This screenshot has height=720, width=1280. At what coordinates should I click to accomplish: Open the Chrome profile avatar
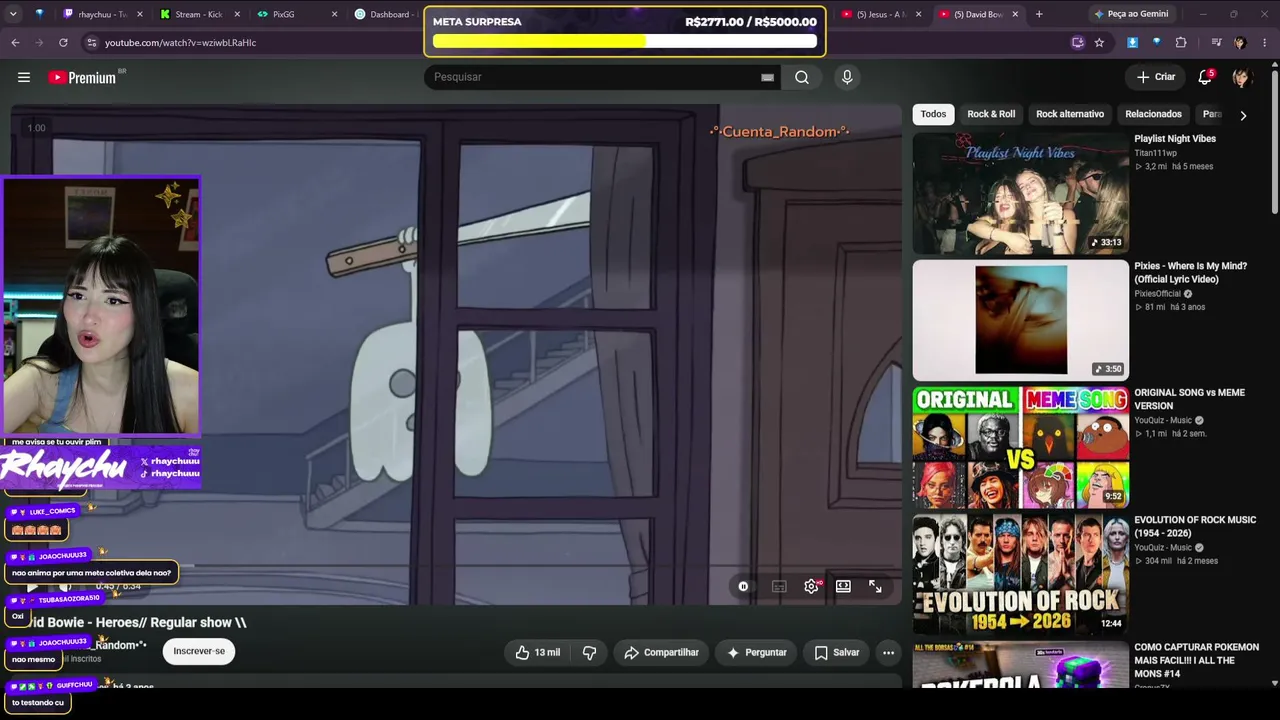1240,43
